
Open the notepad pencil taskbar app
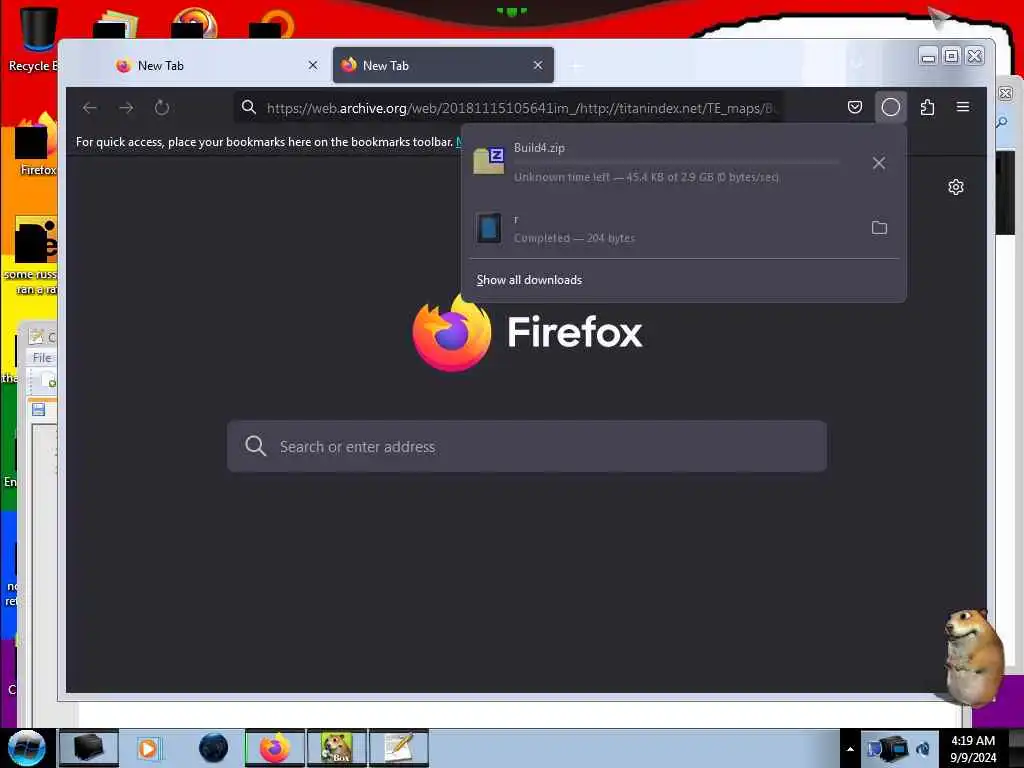398,748
